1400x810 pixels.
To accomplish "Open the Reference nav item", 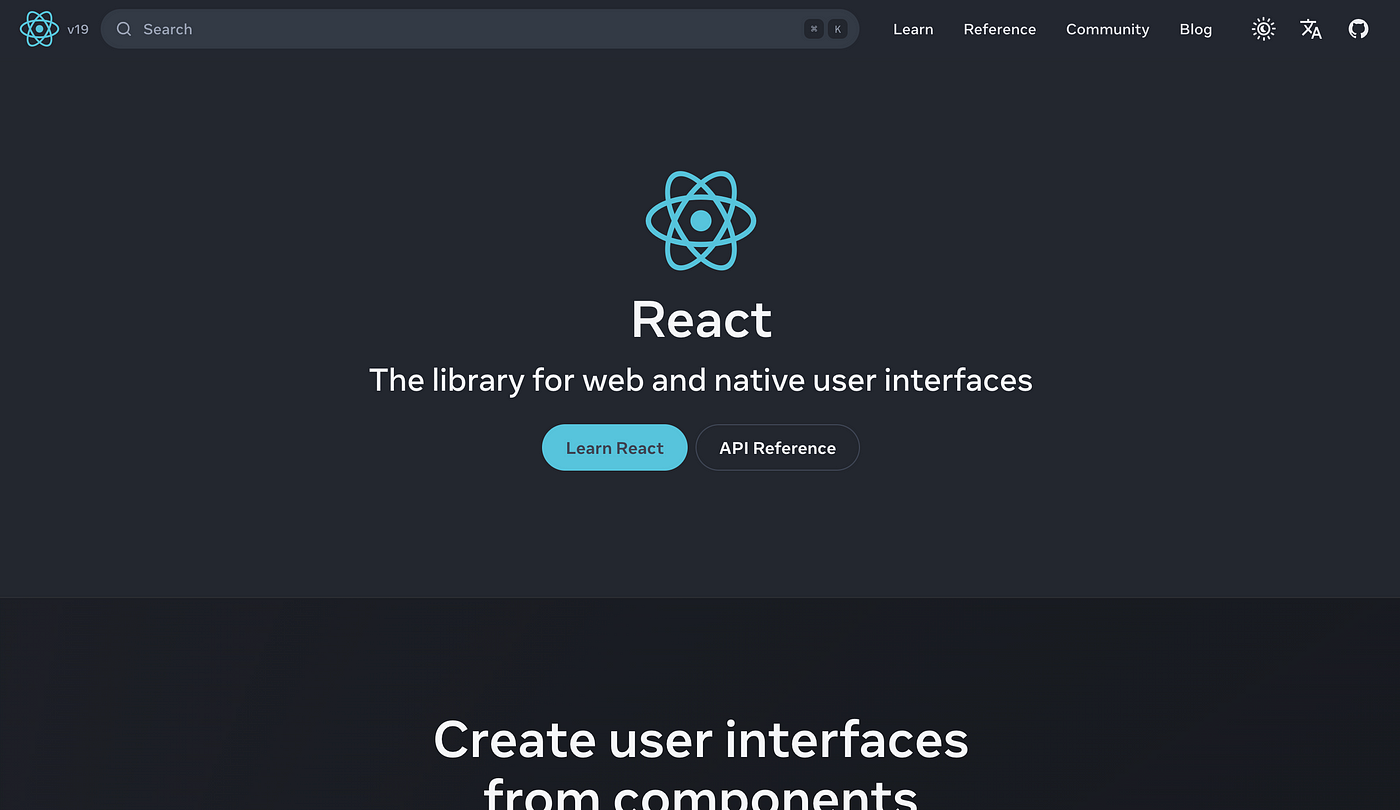I will coord(1000,29).
